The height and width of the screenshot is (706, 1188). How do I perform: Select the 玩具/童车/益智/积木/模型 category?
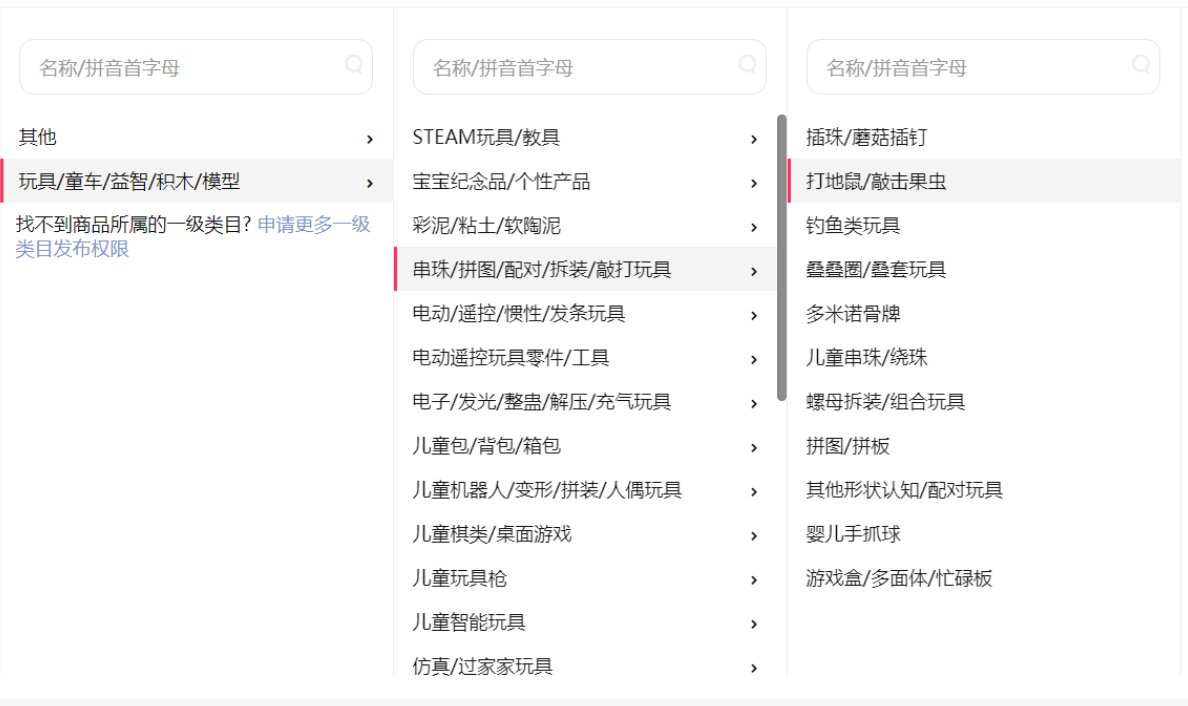pos(130,182)
